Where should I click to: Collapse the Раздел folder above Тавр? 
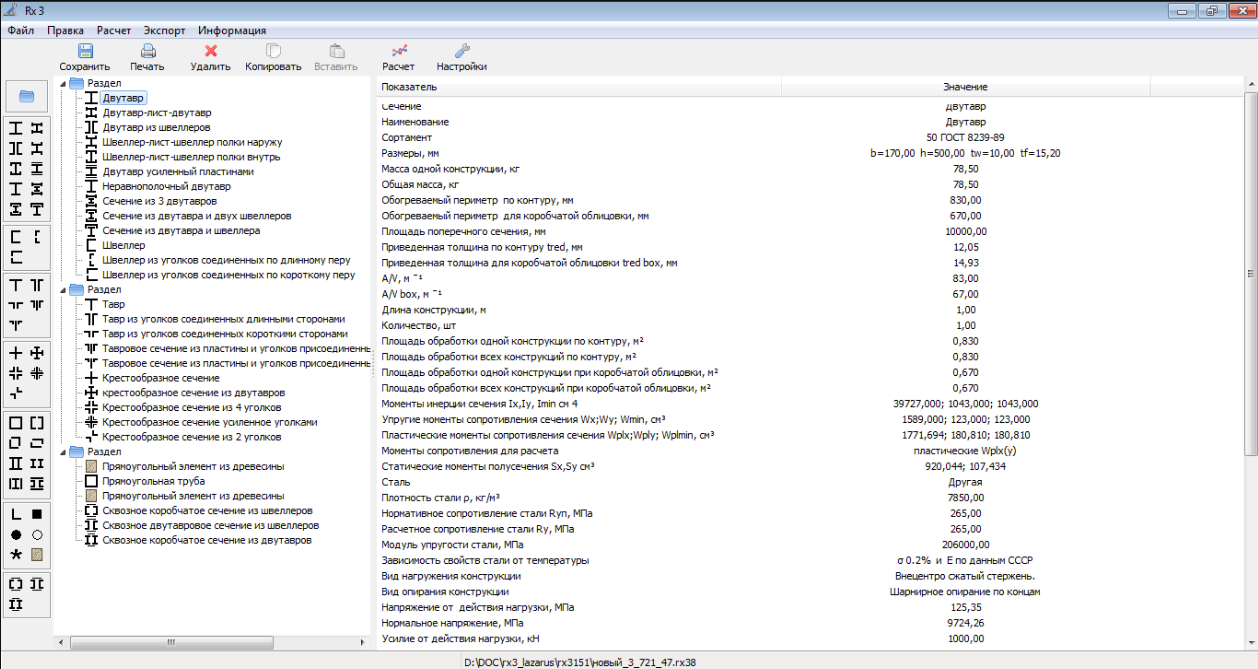pyautogui.click(x=64, y=289)
